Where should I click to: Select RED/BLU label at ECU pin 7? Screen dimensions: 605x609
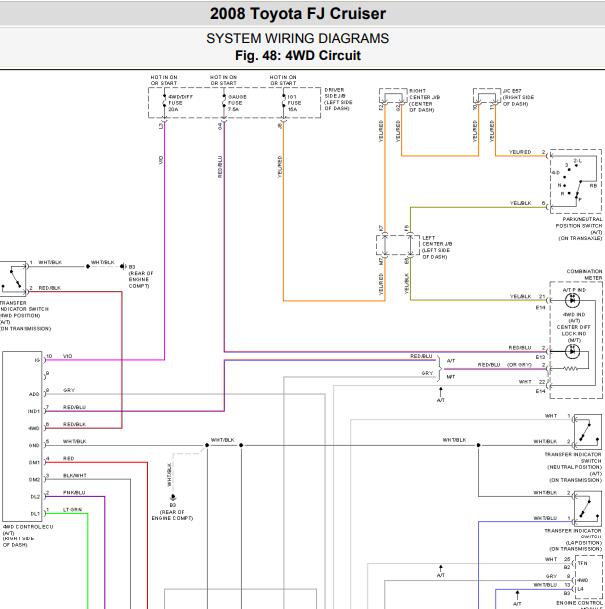point(74,407)
